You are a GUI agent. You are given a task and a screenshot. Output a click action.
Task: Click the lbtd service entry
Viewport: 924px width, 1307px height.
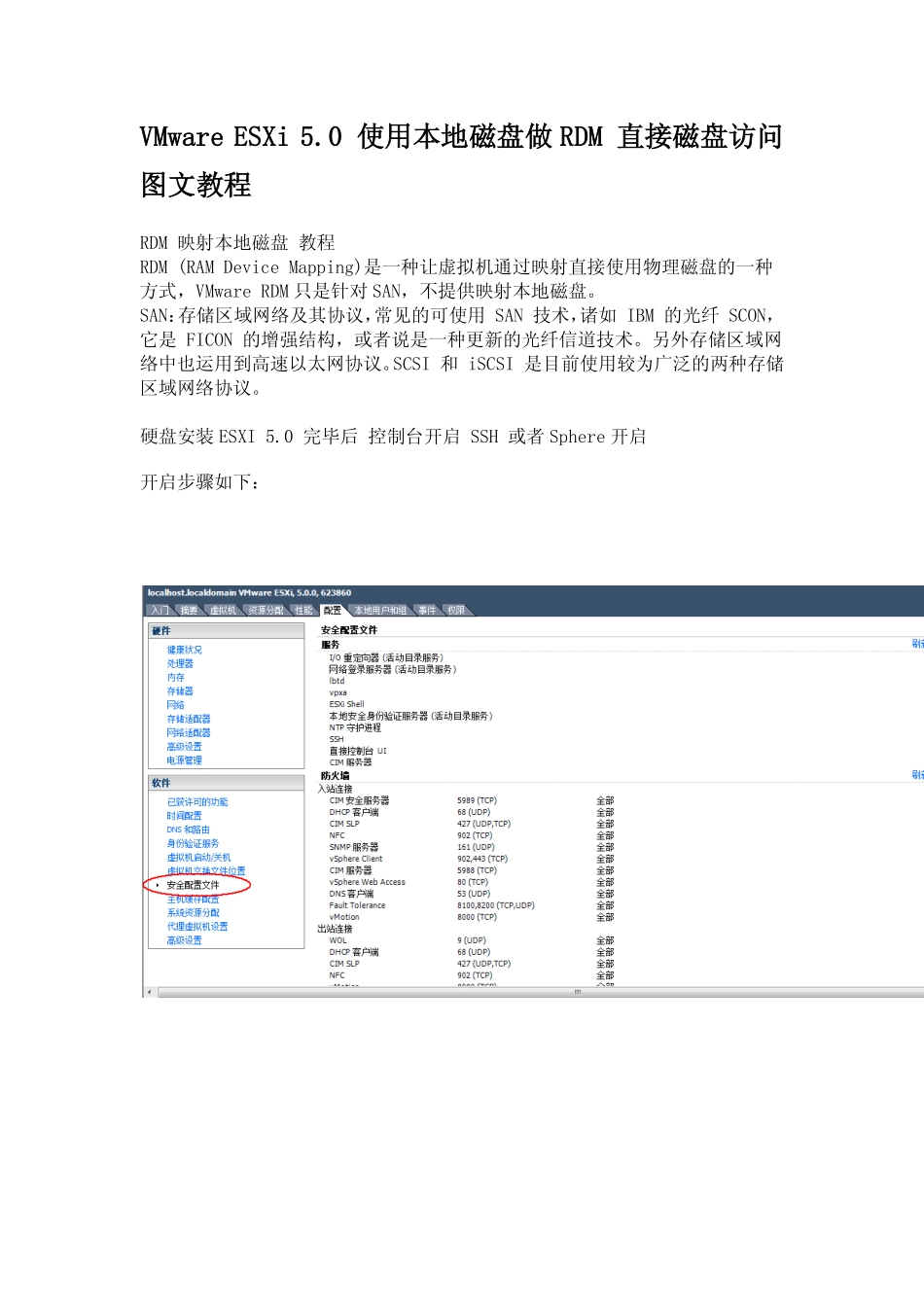(x=337, y=681)
